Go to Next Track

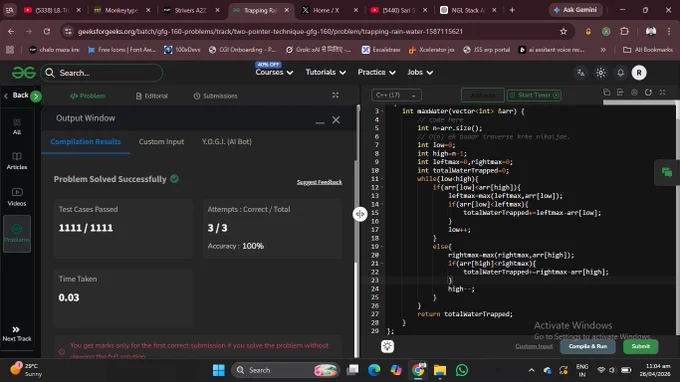click(16, 334)
